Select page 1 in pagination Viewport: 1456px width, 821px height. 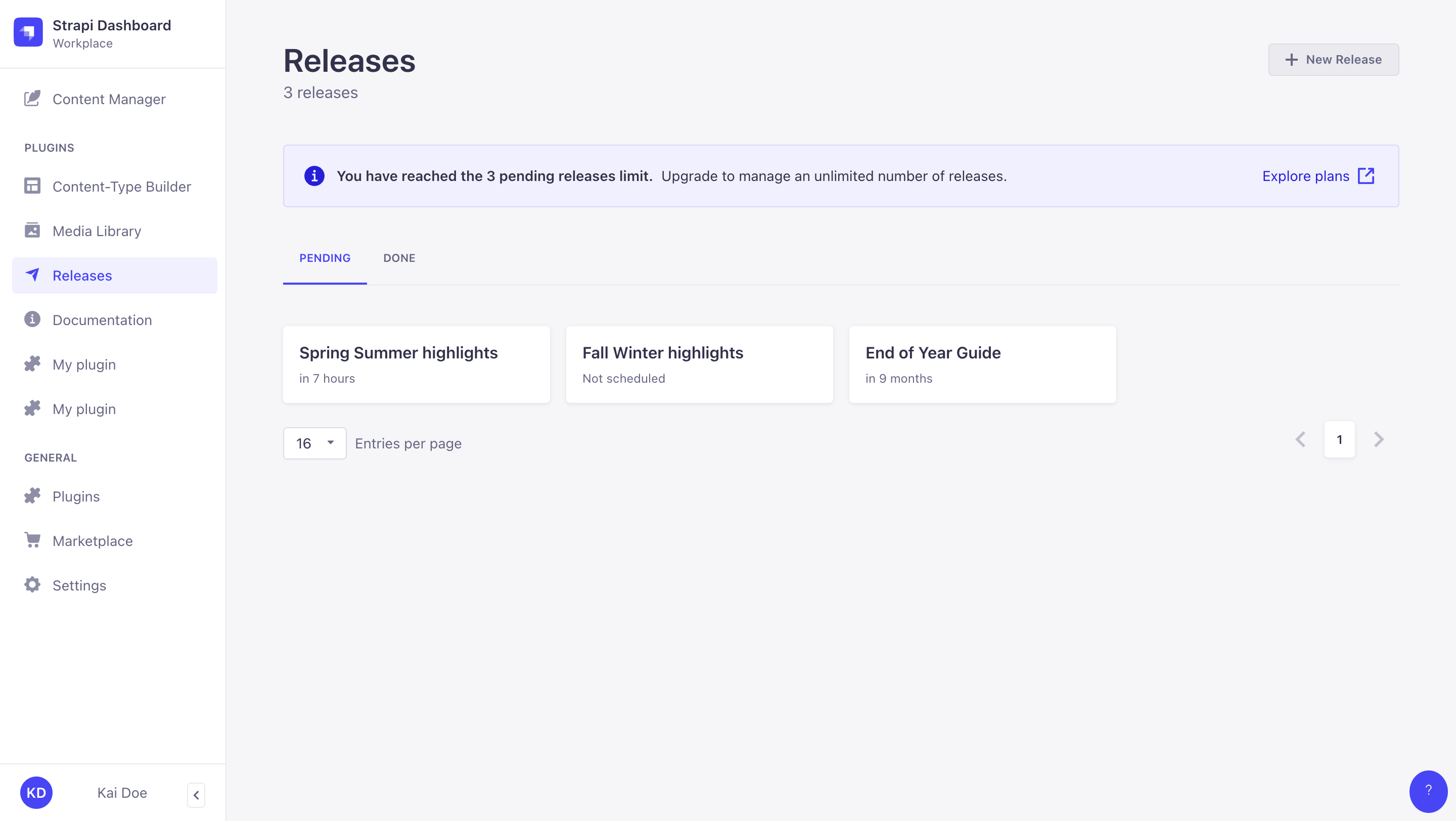1340,439
